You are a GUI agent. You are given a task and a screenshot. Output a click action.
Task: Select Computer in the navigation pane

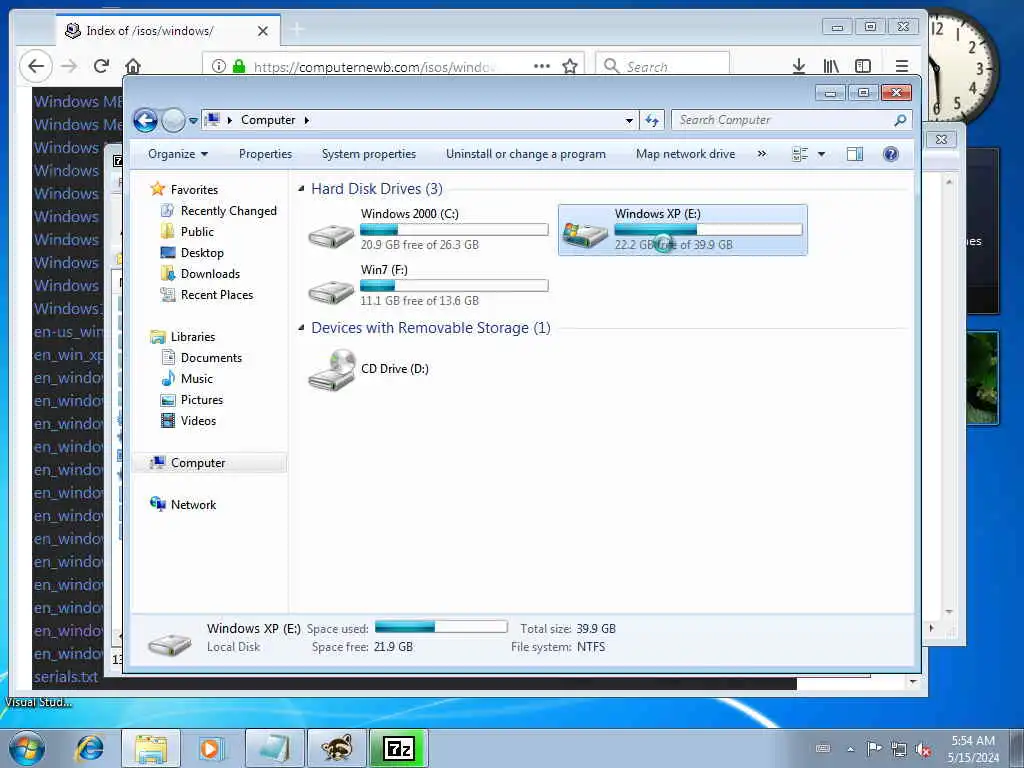pos(198,463)
